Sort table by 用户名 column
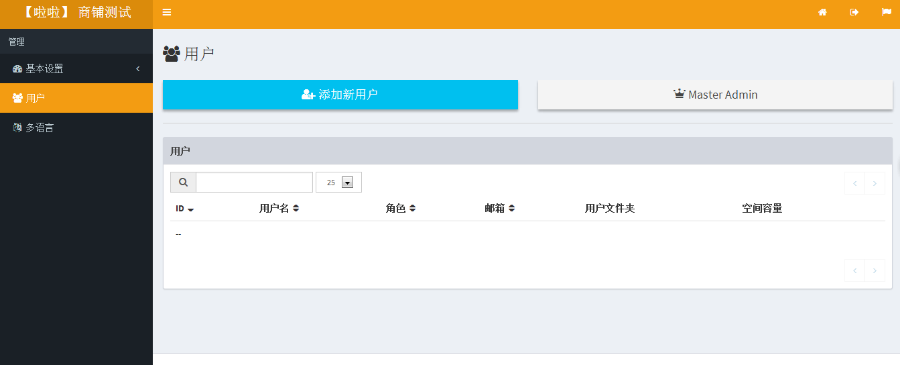This screenshot has width=900, height=365. tap(279, 209)
